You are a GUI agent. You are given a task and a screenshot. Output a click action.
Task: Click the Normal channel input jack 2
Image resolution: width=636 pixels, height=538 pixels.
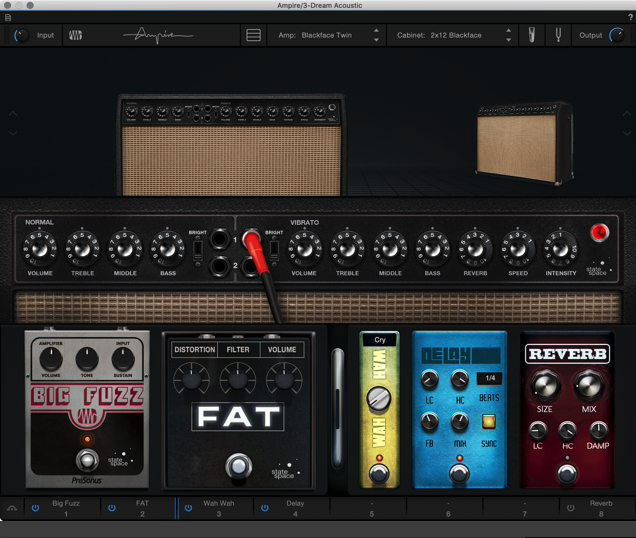[x=219, y=266]
